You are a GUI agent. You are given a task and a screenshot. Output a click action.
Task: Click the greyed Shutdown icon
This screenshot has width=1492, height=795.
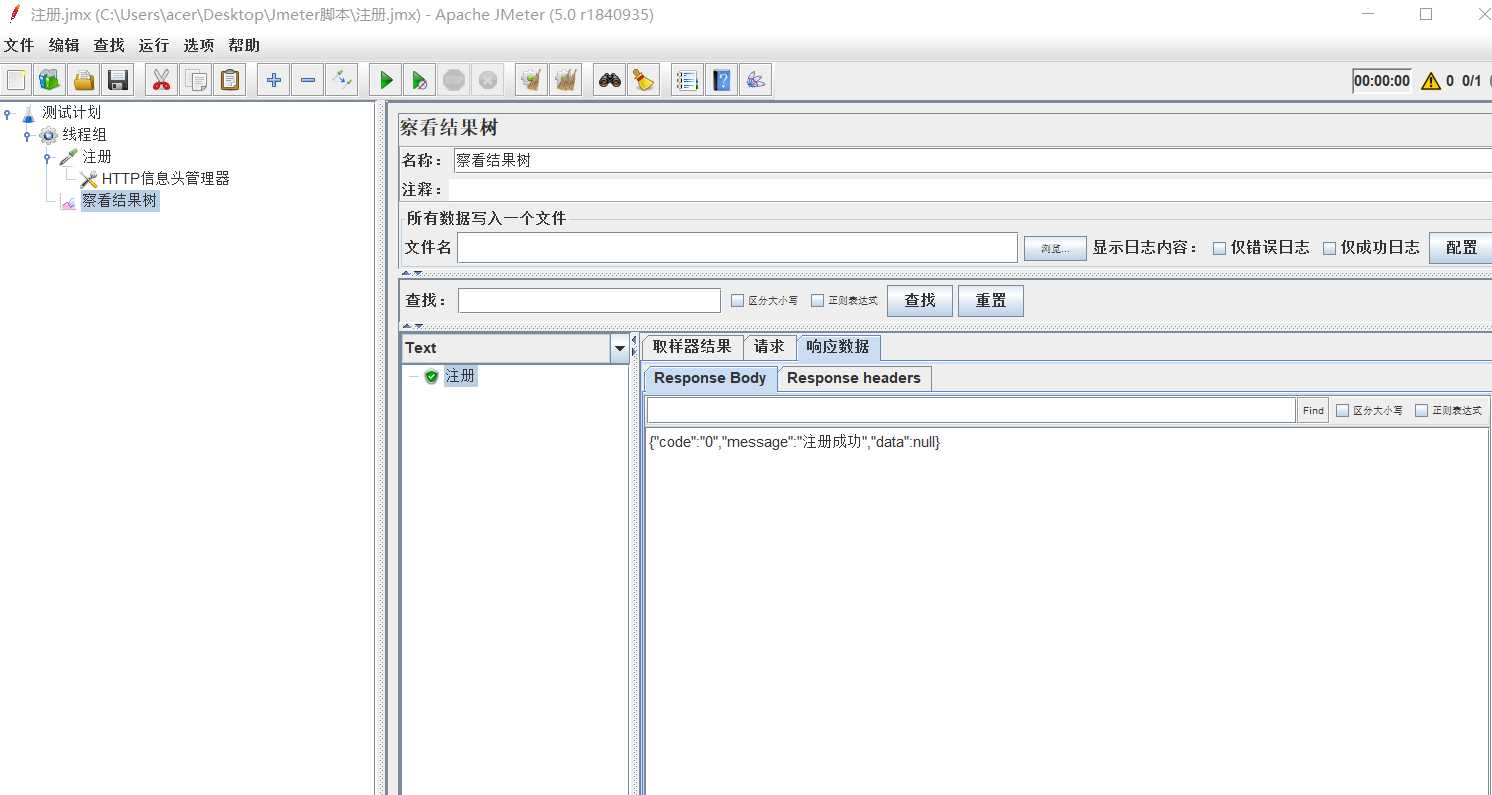(488, 80)
